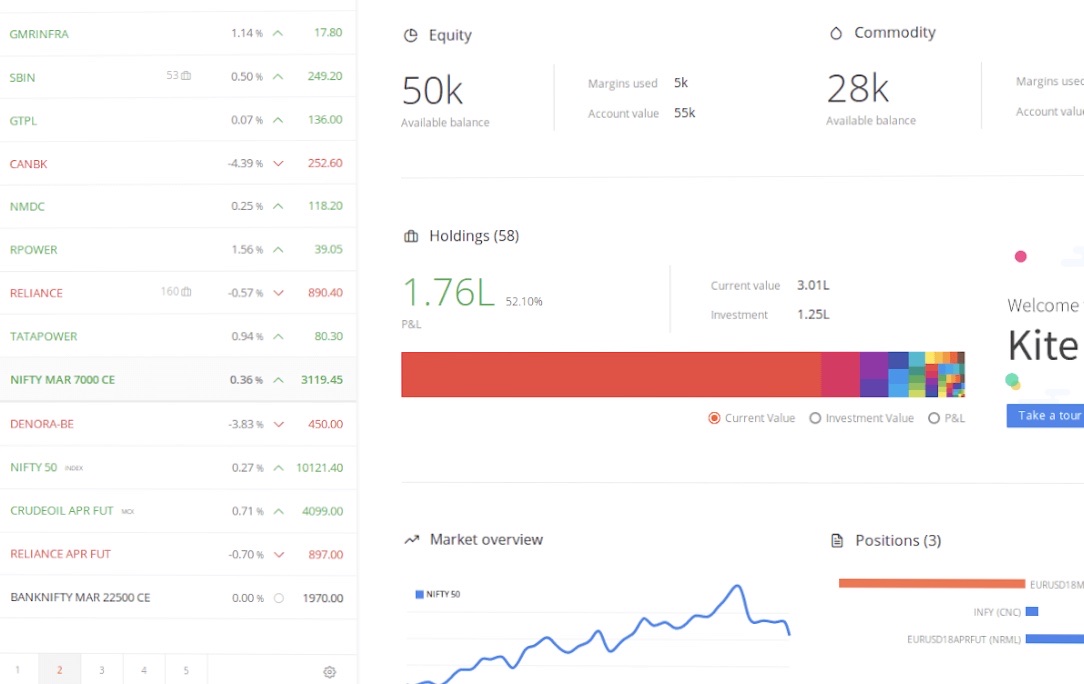Screen dimensions: 1084x684
Task: Click the orange EURUSD positions bar
Action: tap(932, 584)
